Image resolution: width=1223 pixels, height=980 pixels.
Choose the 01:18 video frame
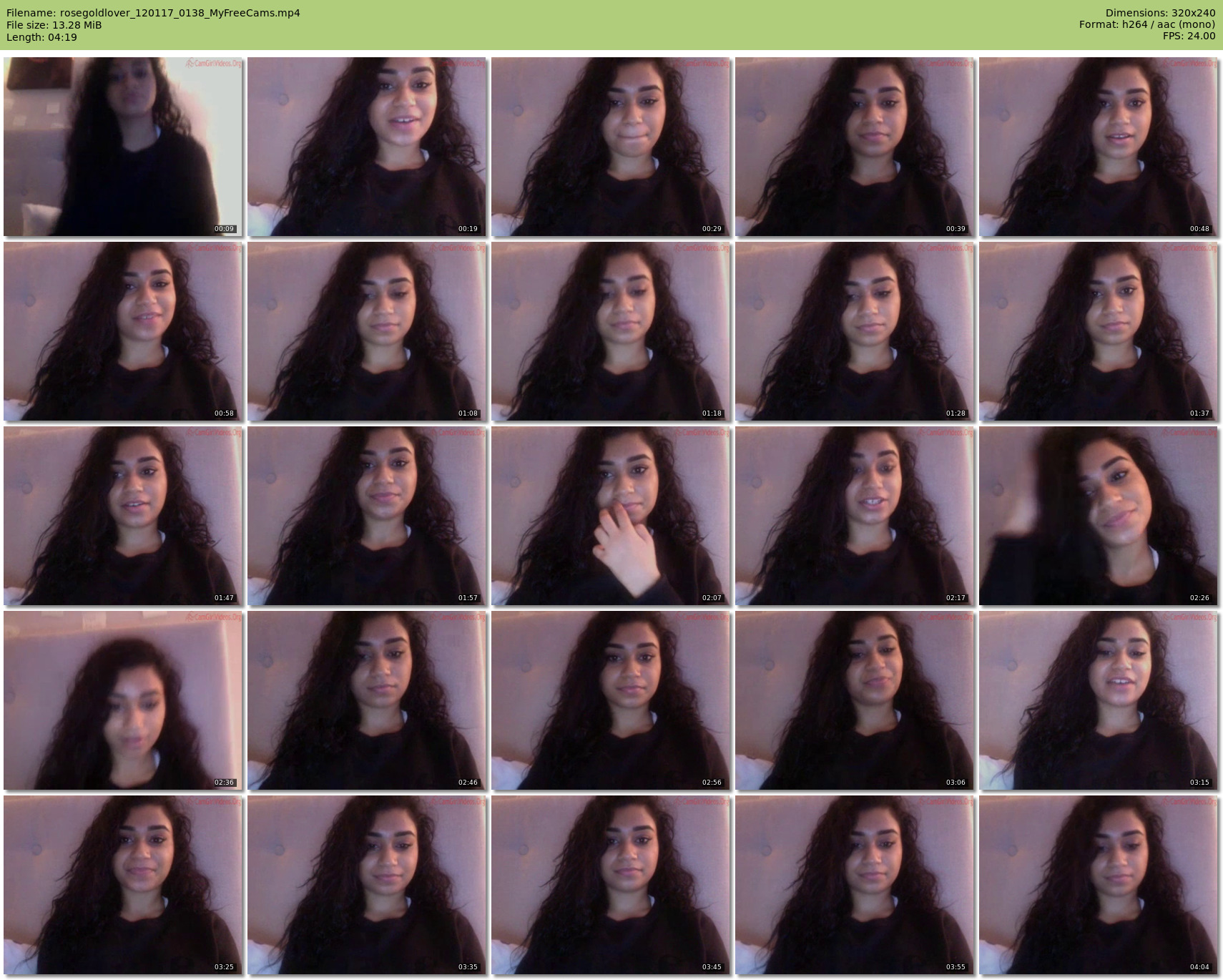pyautogui.click(x=611, y=331)
